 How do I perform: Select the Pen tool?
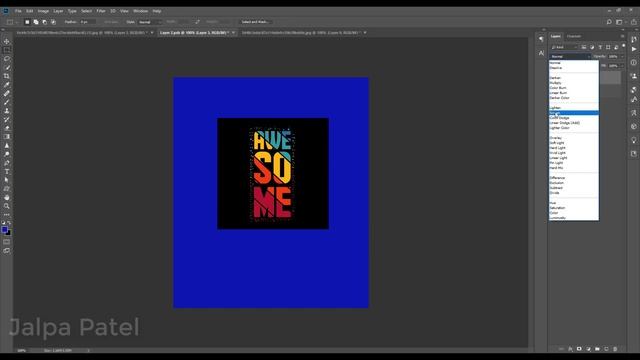pyautogui.click(x=7, y=163)
